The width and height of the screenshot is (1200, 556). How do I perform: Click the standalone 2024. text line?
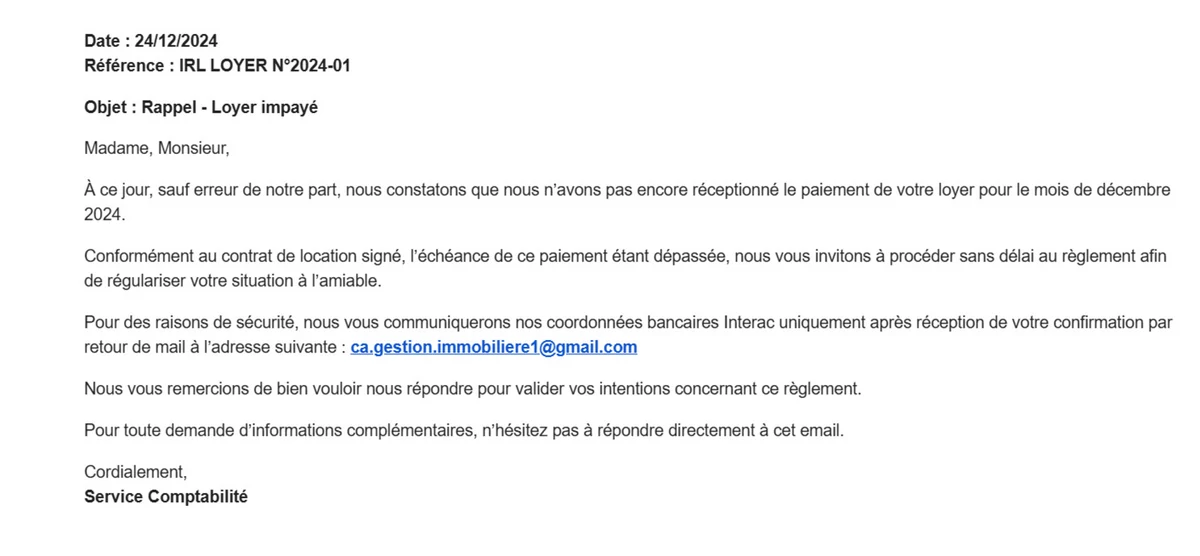104,214
